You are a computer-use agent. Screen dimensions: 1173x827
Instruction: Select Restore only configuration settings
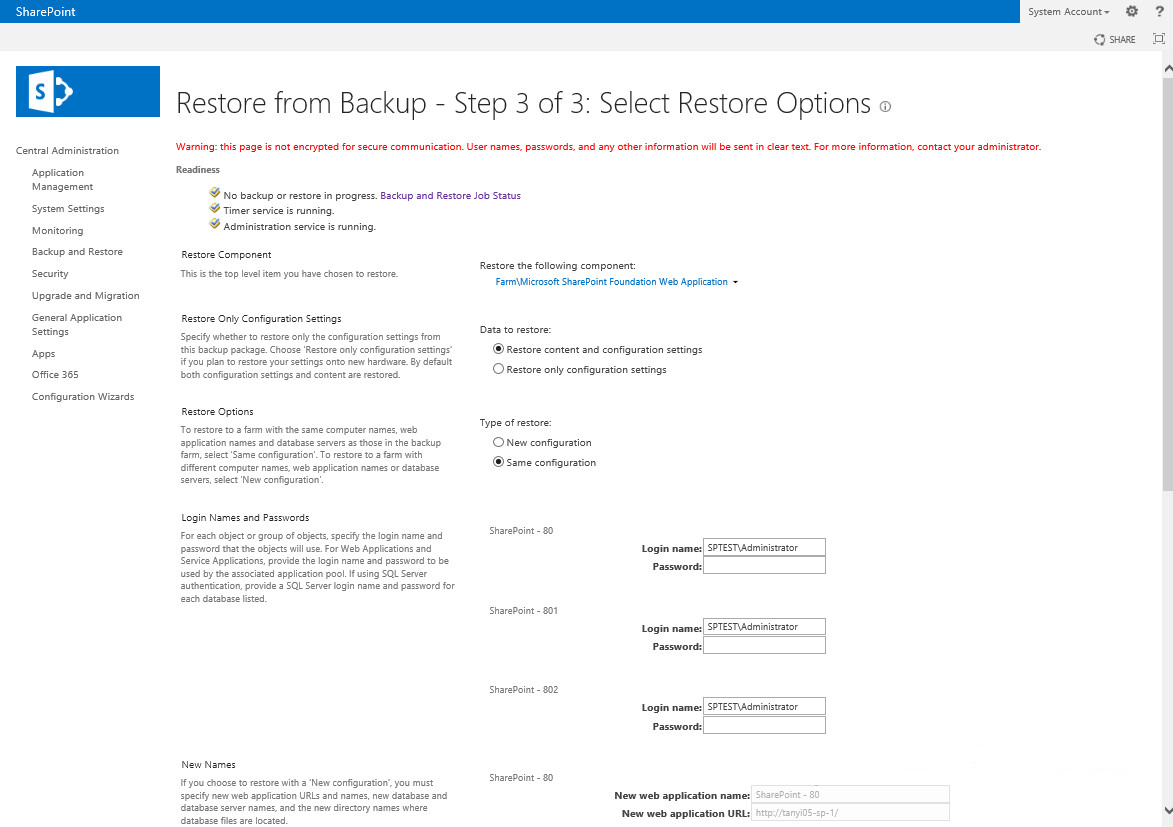498,369
